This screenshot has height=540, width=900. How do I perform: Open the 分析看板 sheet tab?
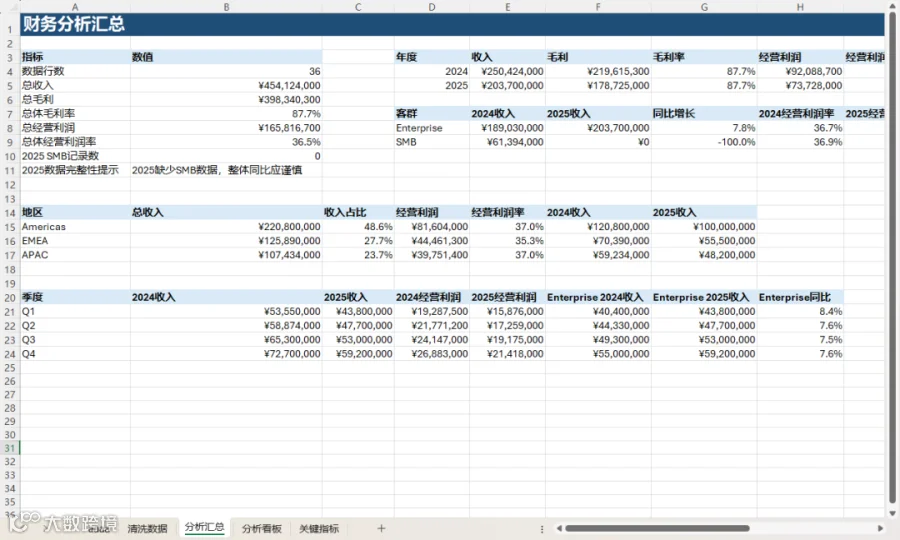tap(262, 529)
